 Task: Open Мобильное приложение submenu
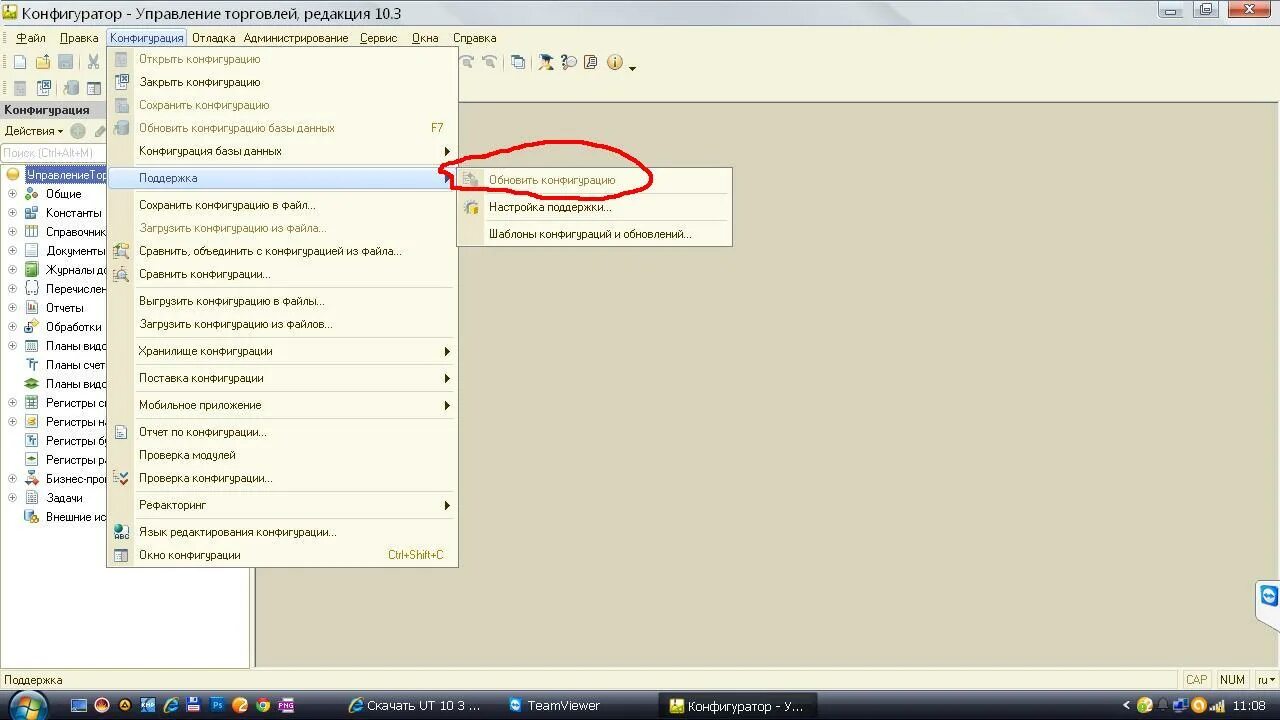pyautogui.click(x=282, y=405)
